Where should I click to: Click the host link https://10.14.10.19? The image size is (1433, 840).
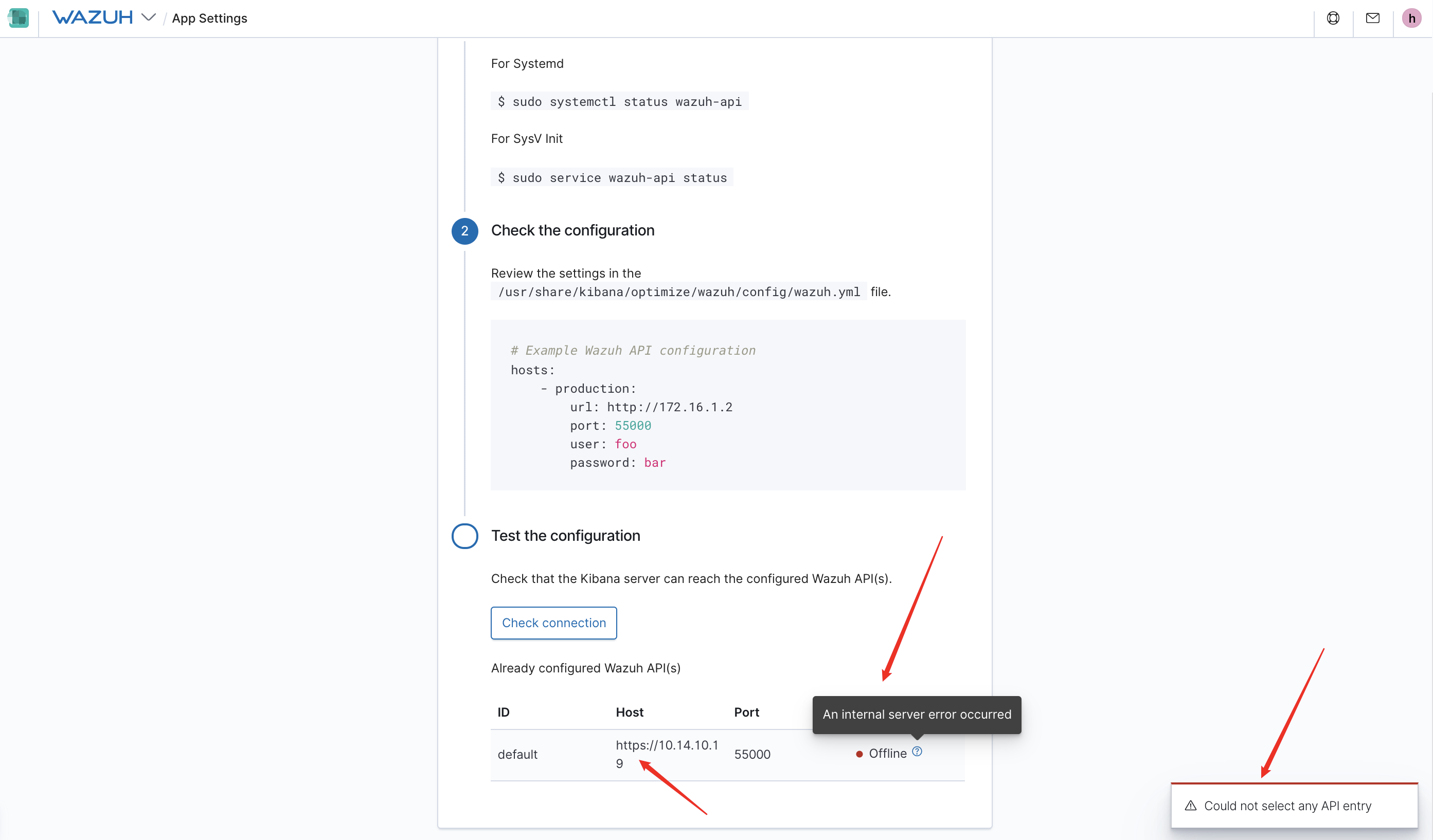[x=667, y=754]
